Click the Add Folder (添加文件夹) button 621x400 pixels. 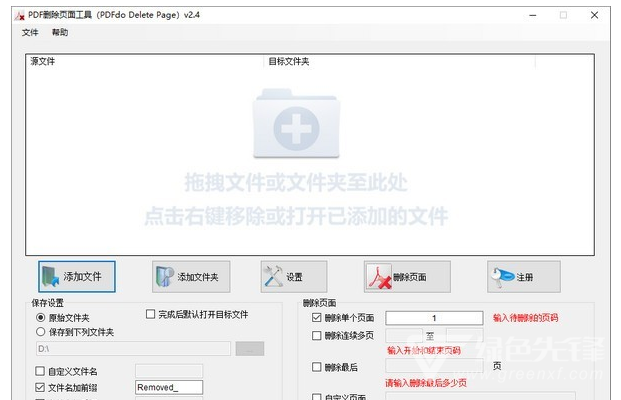click(x=192, y=276)
